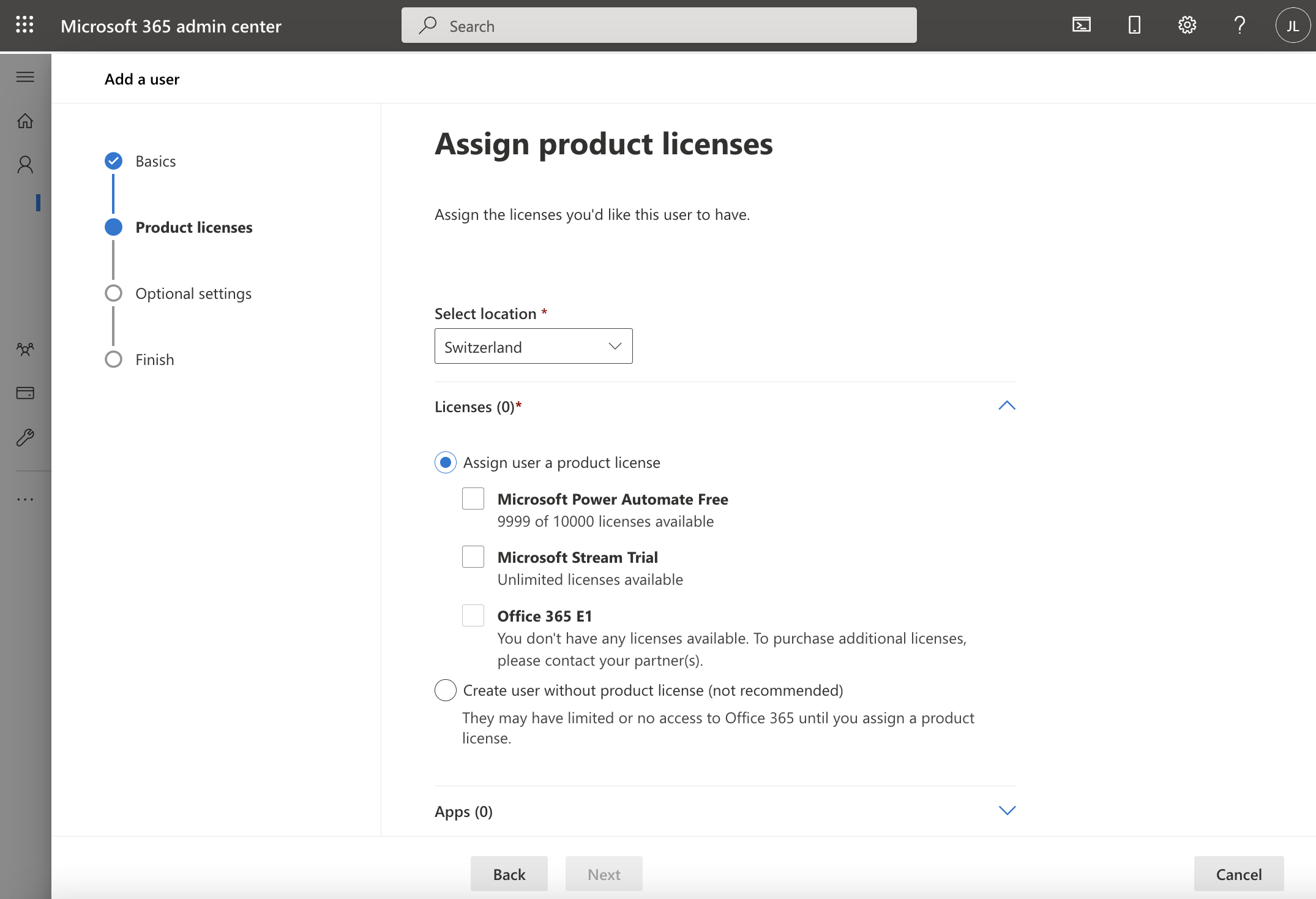The width and height of the screenshot is (1316, 899).
Task: Click the Assign product licenses heading
Action: (x=604, y=144)
